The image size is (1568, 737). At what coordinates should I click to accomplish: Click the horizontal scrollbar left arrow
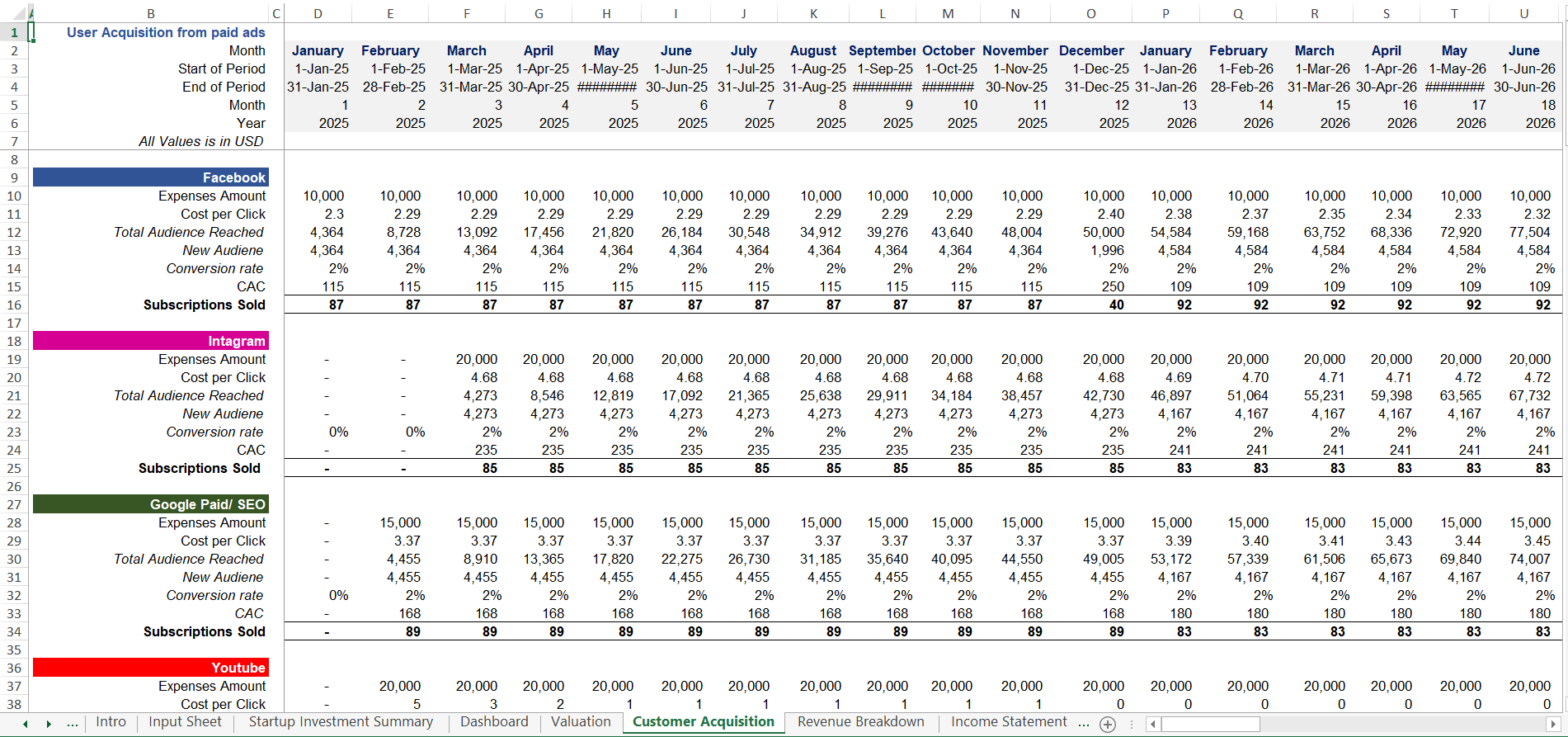pyautogui.click(x=1153, y=724)
